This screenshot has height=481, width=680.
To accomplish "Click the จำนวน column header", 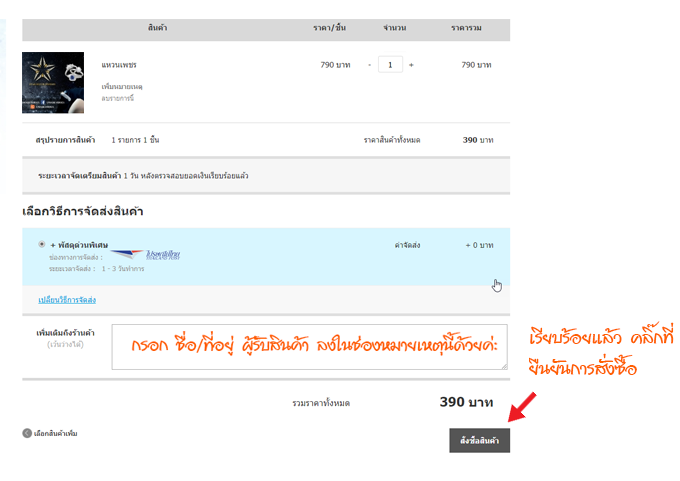I will point(393,28).
